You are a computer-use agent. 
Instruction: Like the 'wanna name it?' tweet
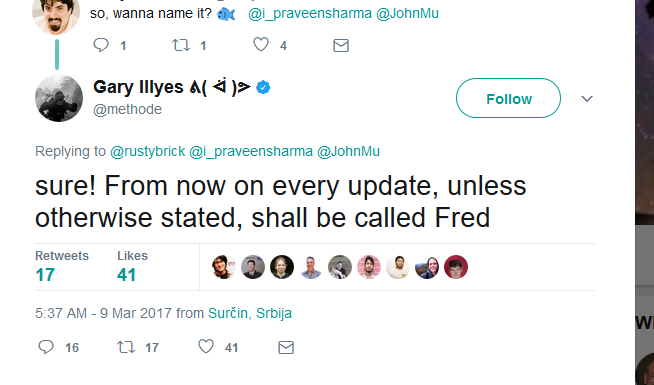[x=261, y=44]
